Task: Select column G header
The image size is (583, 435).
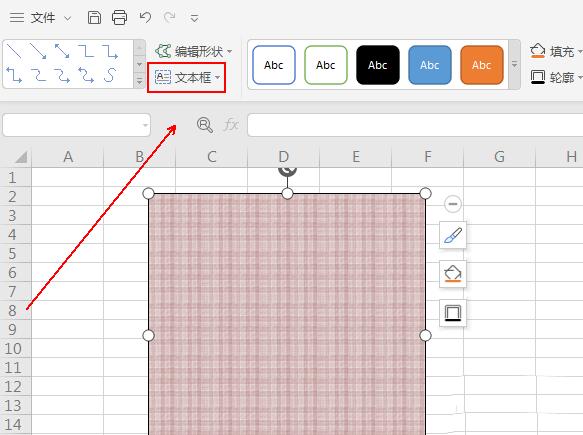Action: click(499, 157)
